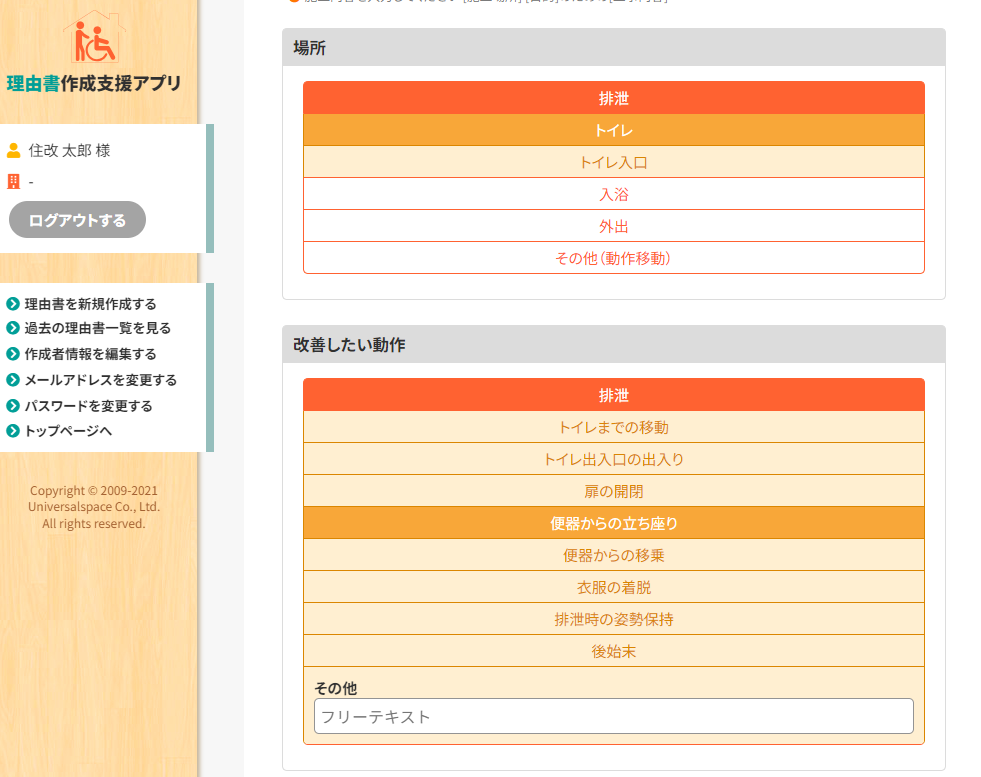Select 衣服の着脱 as action to improve

613,587
